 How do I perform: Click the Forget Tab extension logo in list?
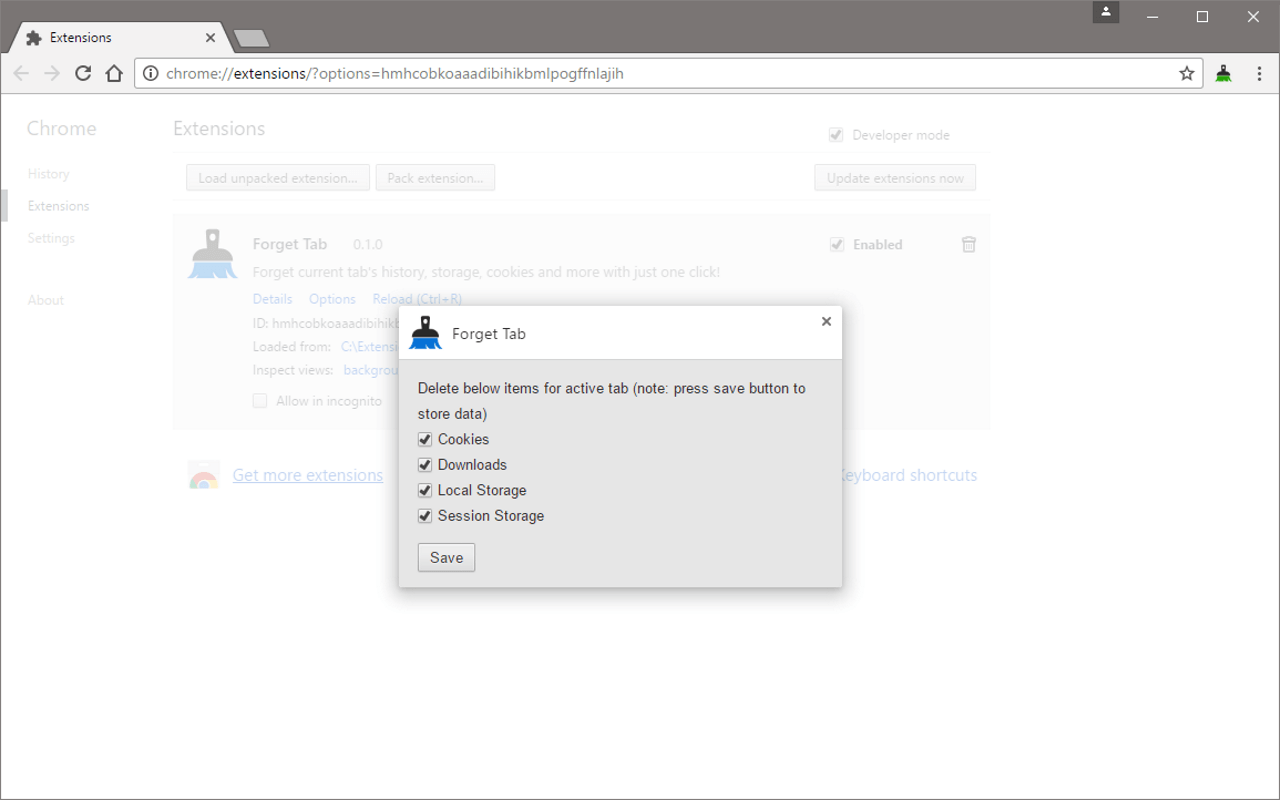[212, 254]
